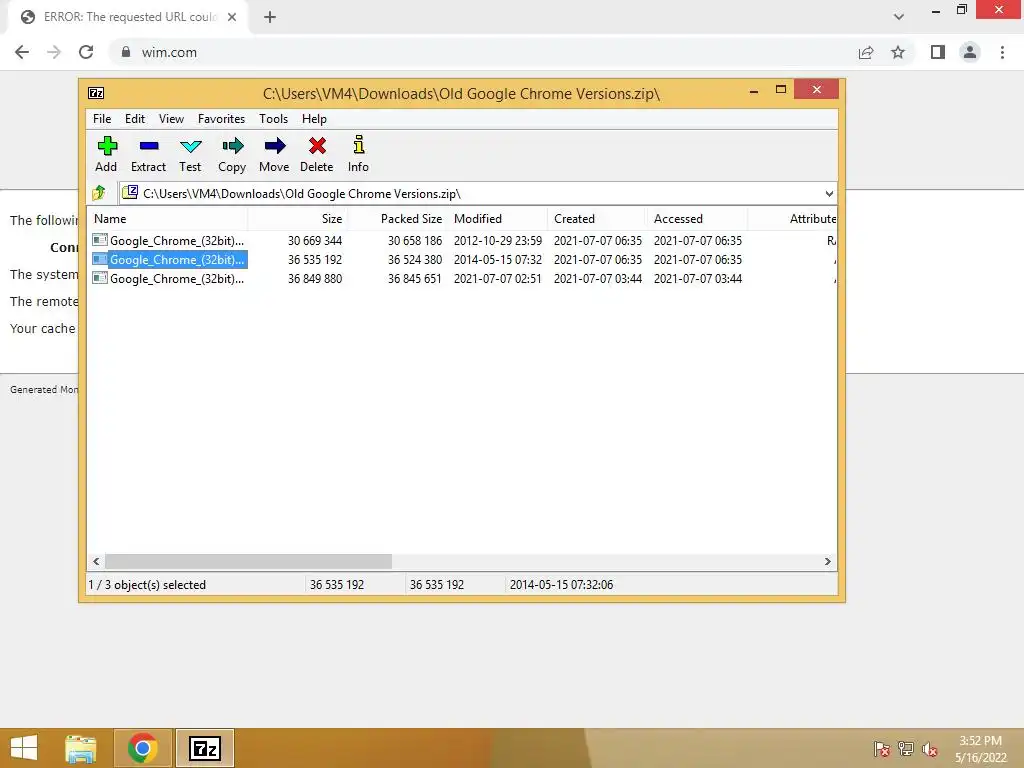Run the Test archive tool
The width and height of the screenshot is (1024, 768).
(190, 154)
